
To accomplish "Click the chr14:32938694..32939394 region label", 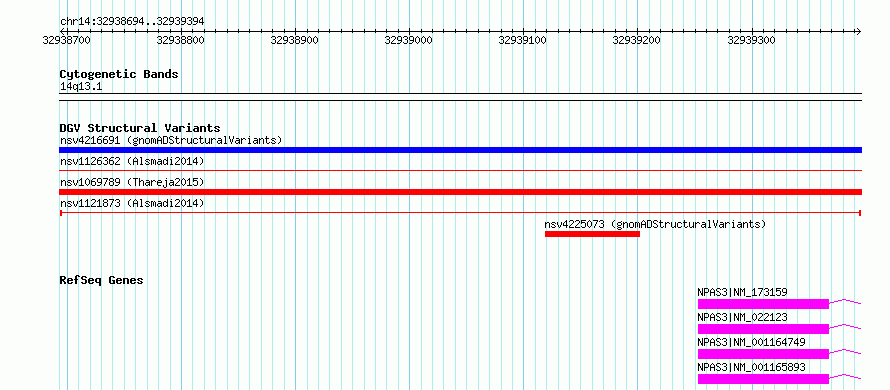I will (x=132, y=22).
